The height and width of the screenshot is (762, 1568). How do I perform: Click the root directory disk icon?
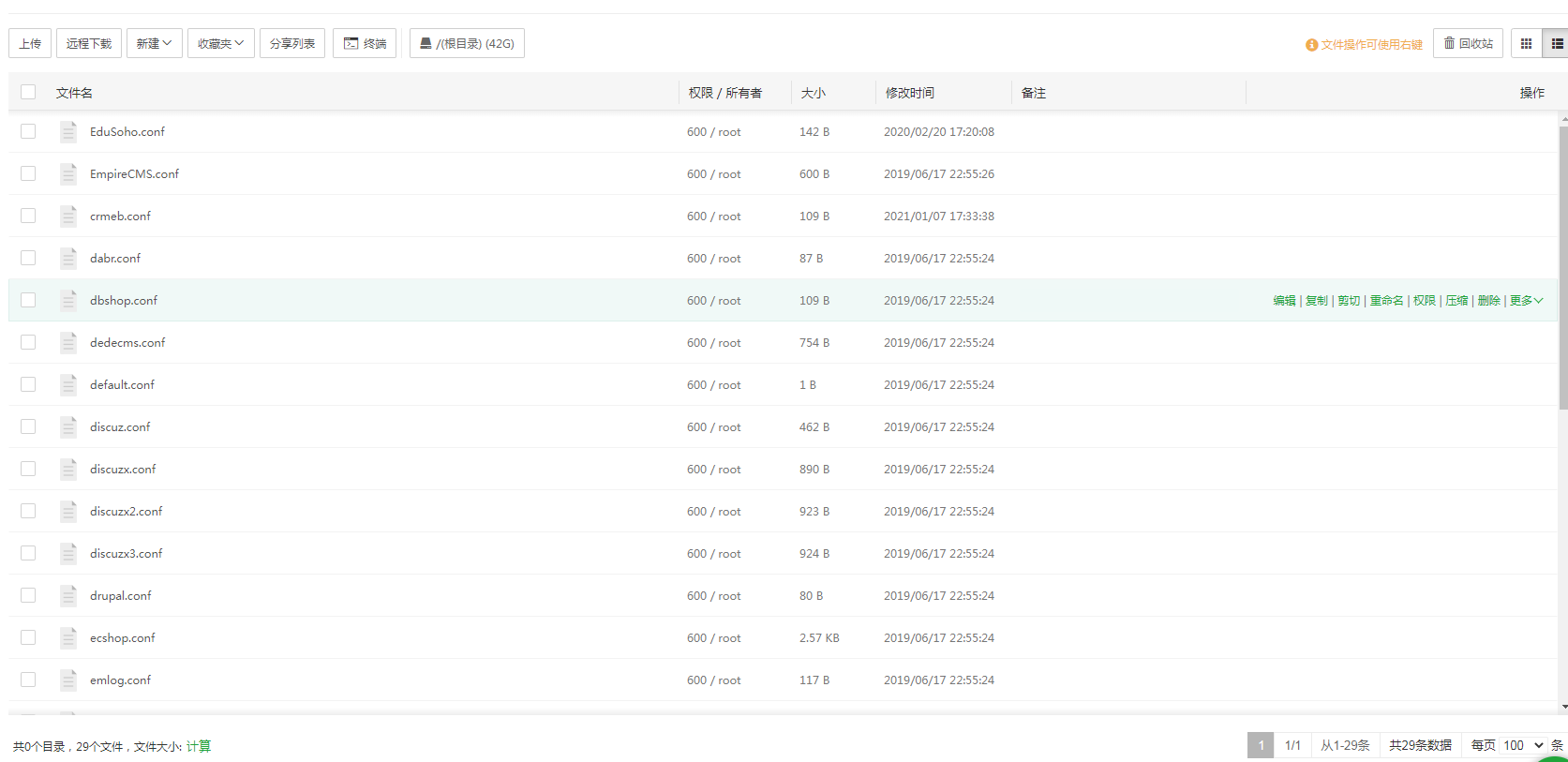tap(426, 43)
